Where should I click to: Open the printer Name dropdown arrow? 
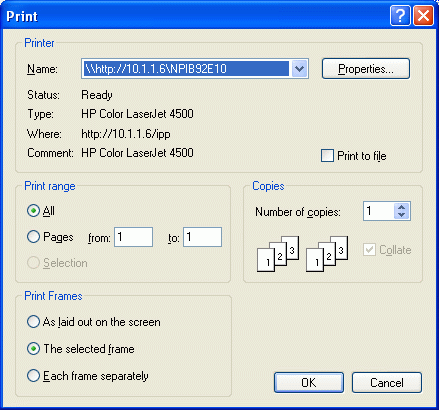(x=300, y=69)
